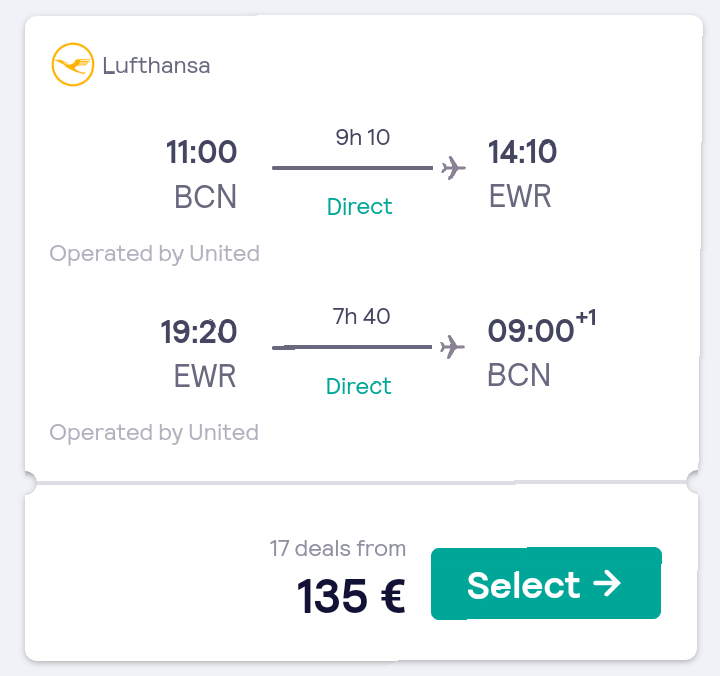Screen dimensions: 720x676
Task: Click the 135 € price
Action: point(351,596)
